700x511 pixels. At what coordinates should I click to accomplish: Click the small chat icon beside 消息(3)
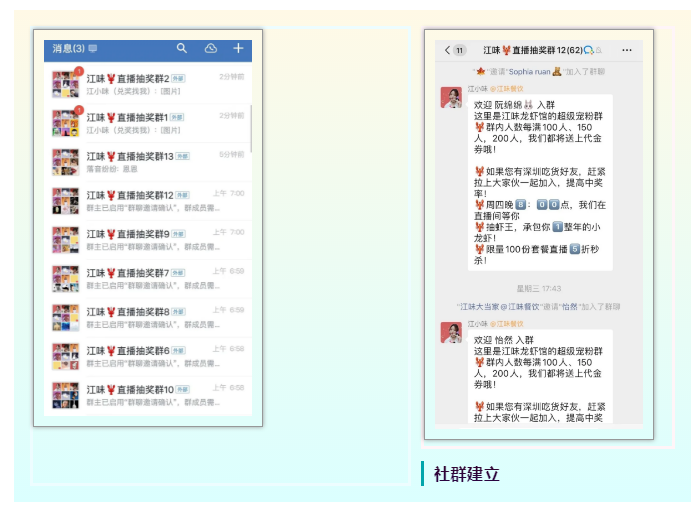93,48
